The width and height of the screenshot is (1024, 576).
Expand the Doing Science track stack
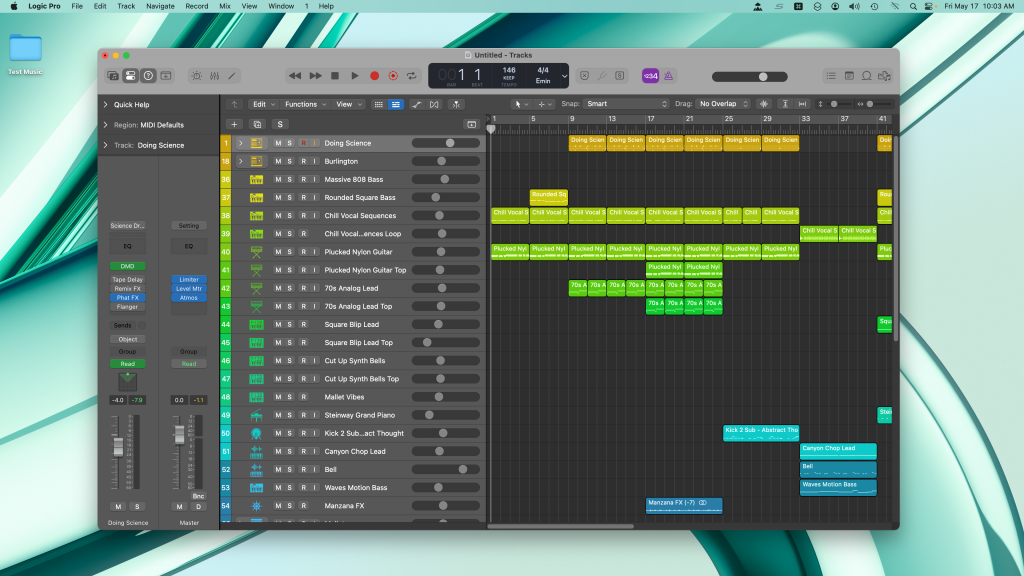(240, 143)
